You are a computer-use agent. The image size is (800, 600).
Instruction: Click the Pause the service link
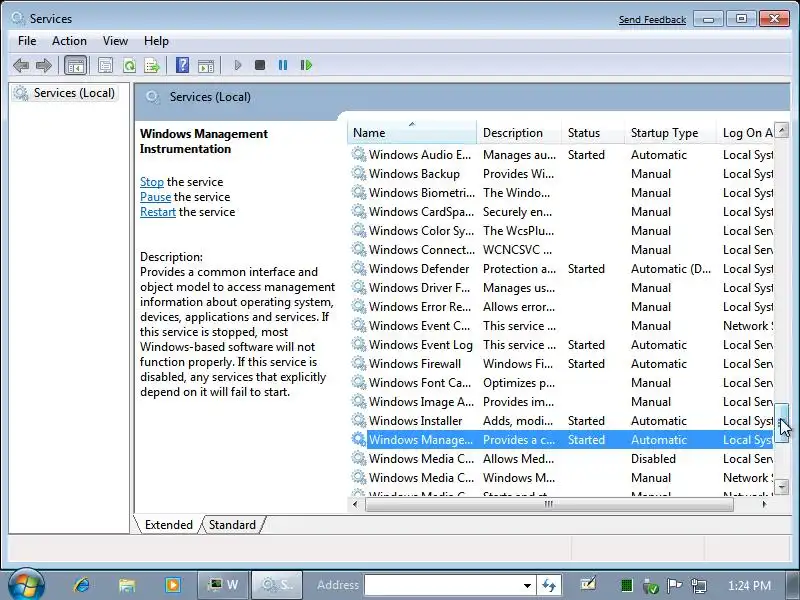pos(156,197)
